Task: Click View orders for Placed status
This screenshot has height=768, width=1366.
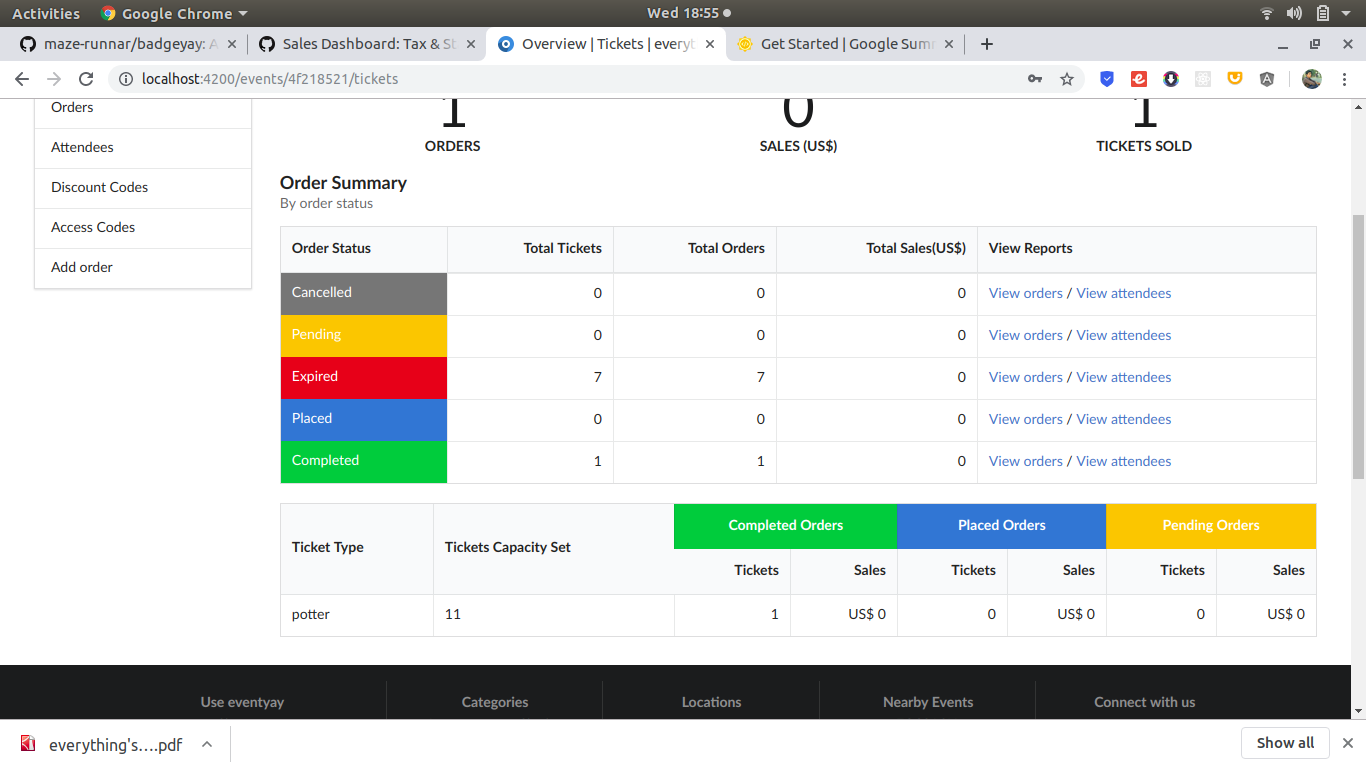Action: [1025, 419]
